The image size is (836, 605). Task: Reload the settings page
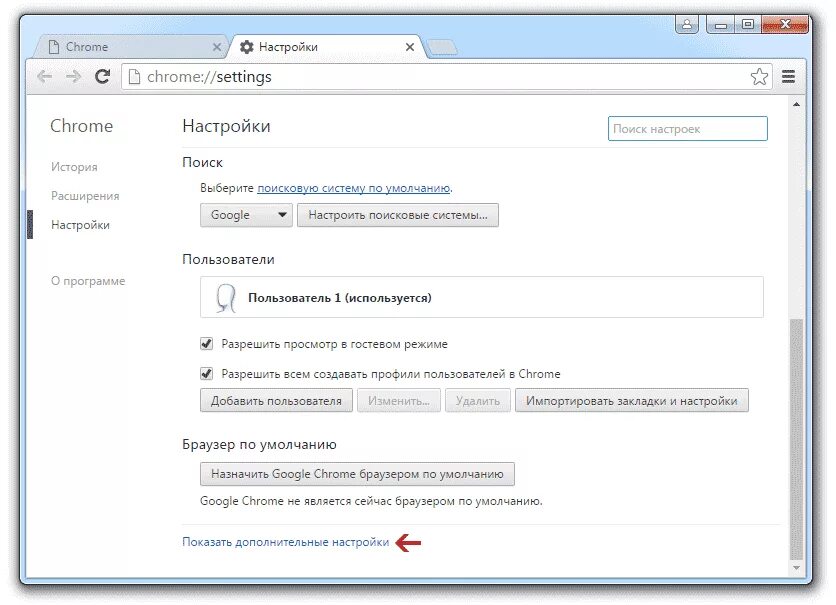102,77
